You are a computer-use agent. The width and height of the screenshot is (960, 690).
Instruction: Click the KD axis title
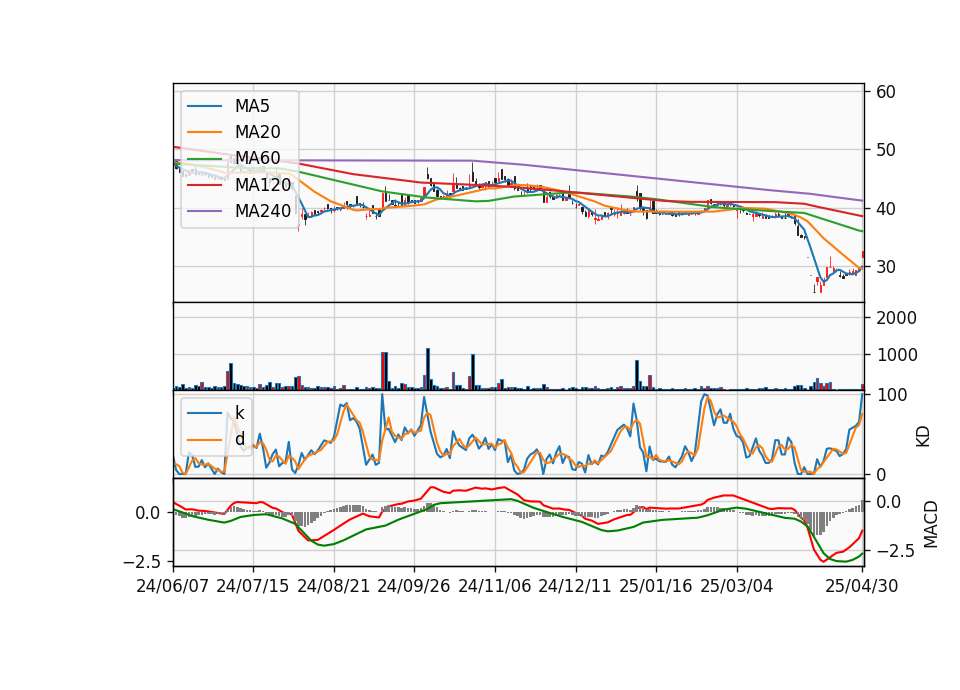coord(923,437)
